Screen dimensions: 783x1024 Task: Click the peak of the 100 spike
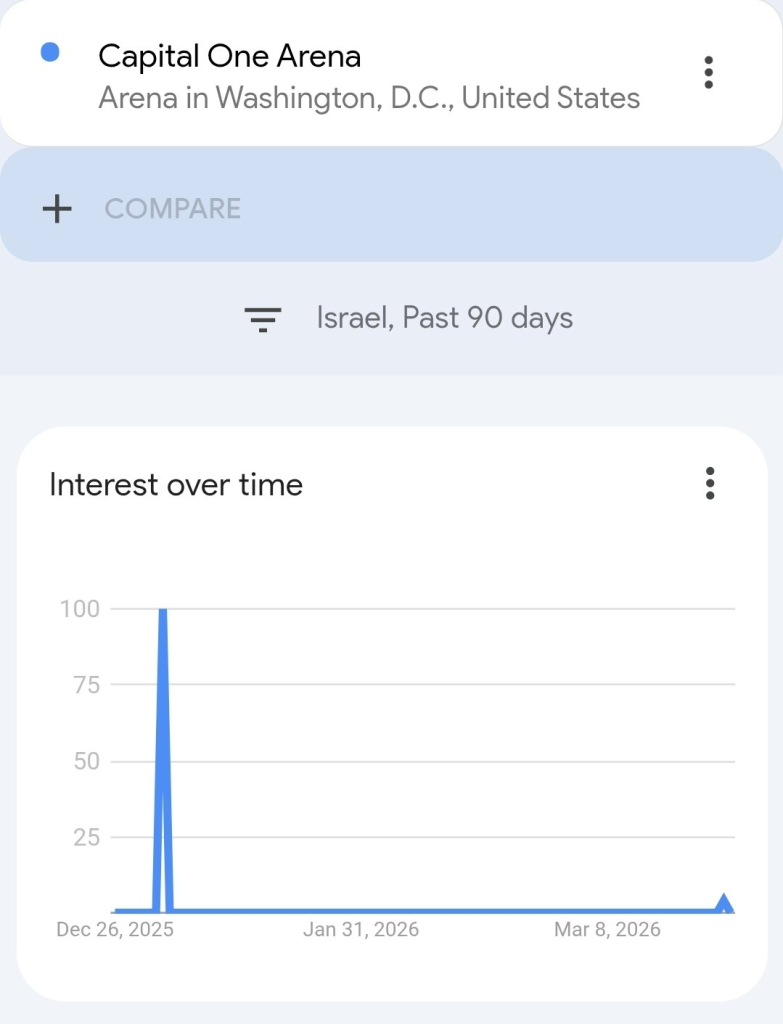(x=162, y=610)
